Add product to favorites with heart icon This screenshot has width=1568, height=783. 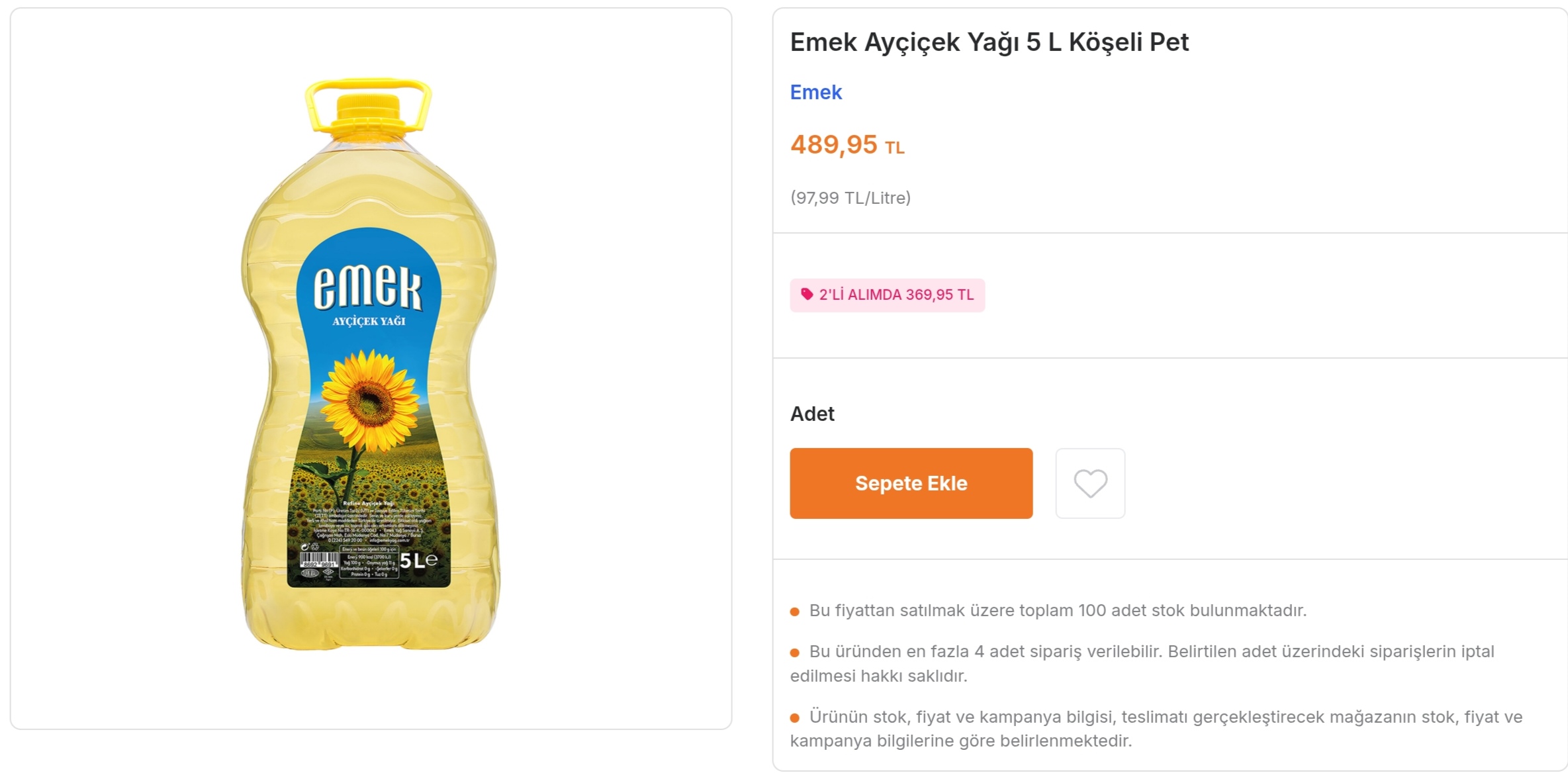coord(1089,483)
